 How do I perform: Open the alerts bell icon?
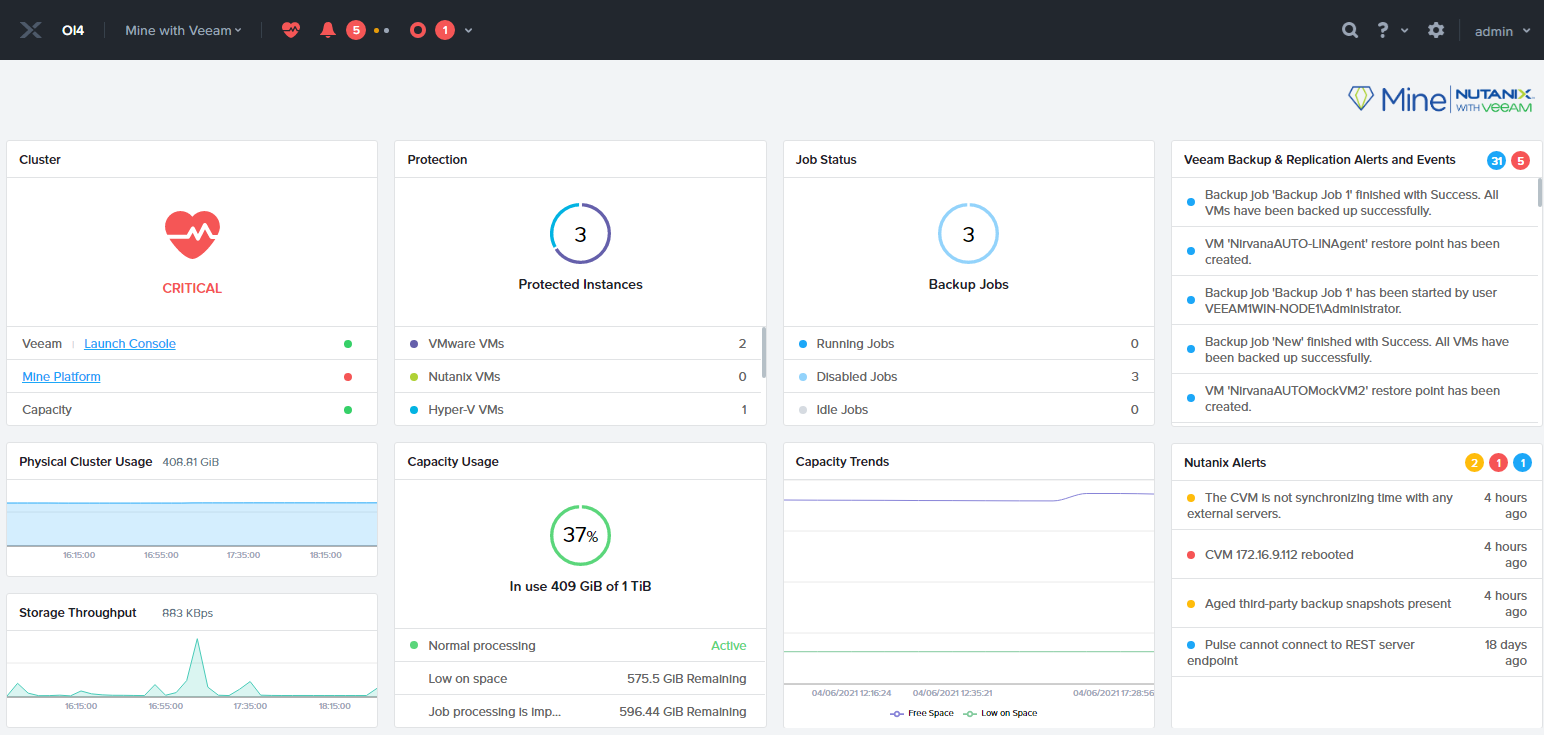click(327, 30)
